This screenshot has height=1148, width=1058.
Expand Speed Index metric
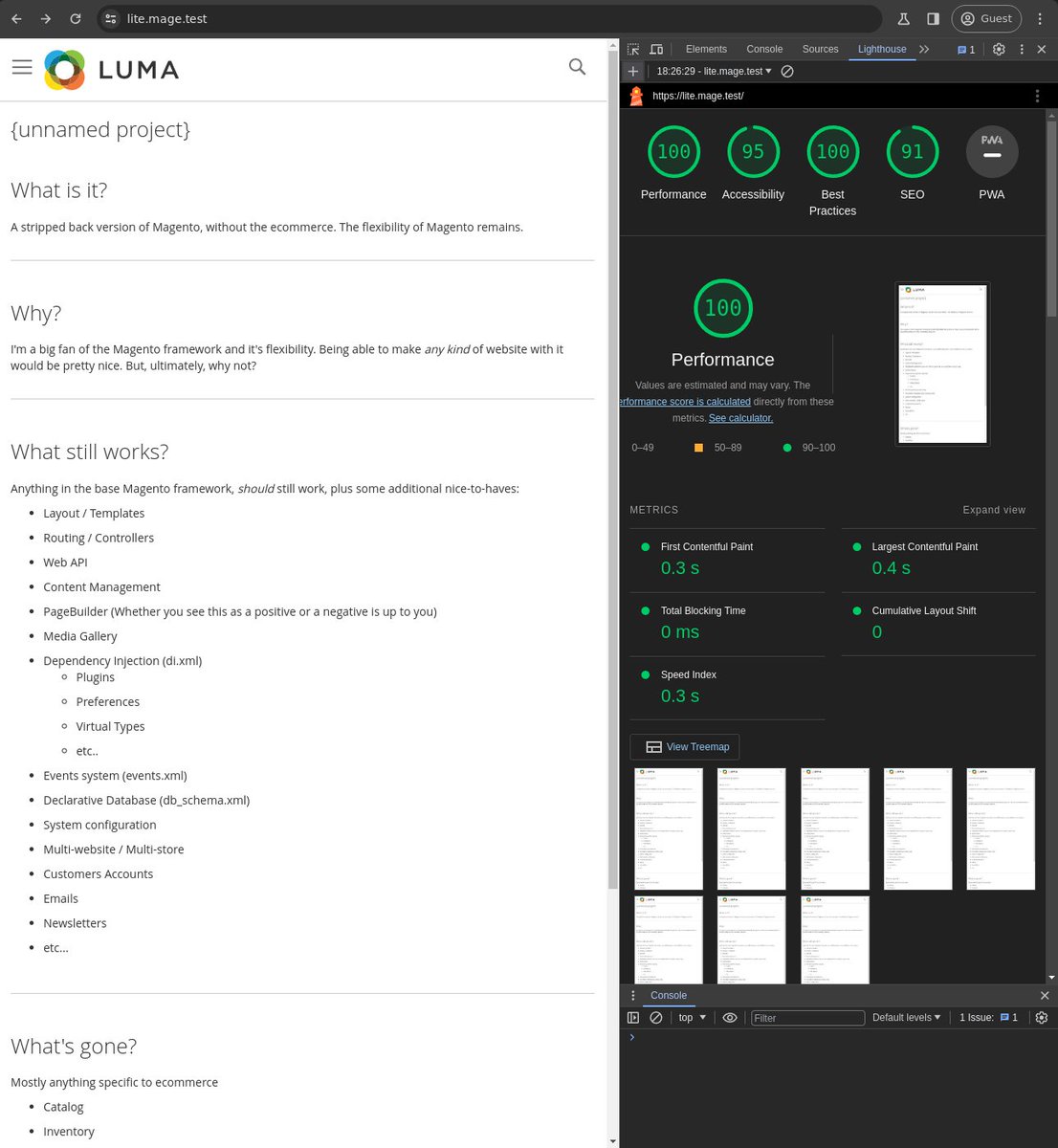coord(727,687)
